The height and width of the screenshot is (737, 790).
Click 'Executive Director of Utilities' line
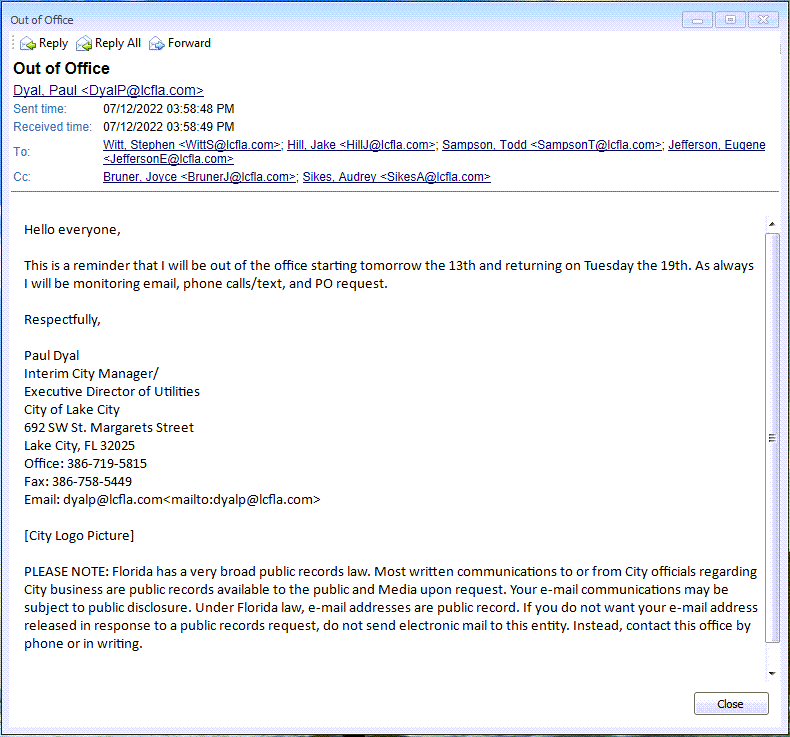(112, 391)
